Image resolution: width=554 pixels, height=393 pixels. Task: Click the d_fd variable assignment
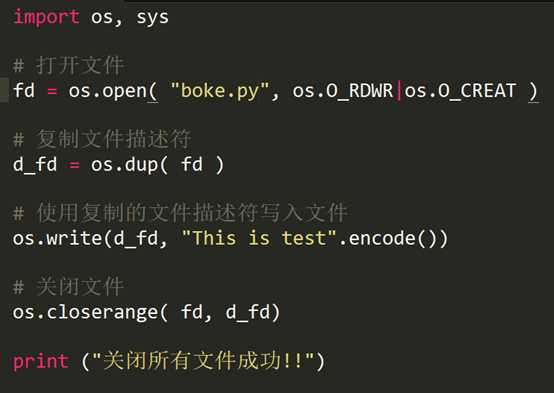click(x=35, y=165)
